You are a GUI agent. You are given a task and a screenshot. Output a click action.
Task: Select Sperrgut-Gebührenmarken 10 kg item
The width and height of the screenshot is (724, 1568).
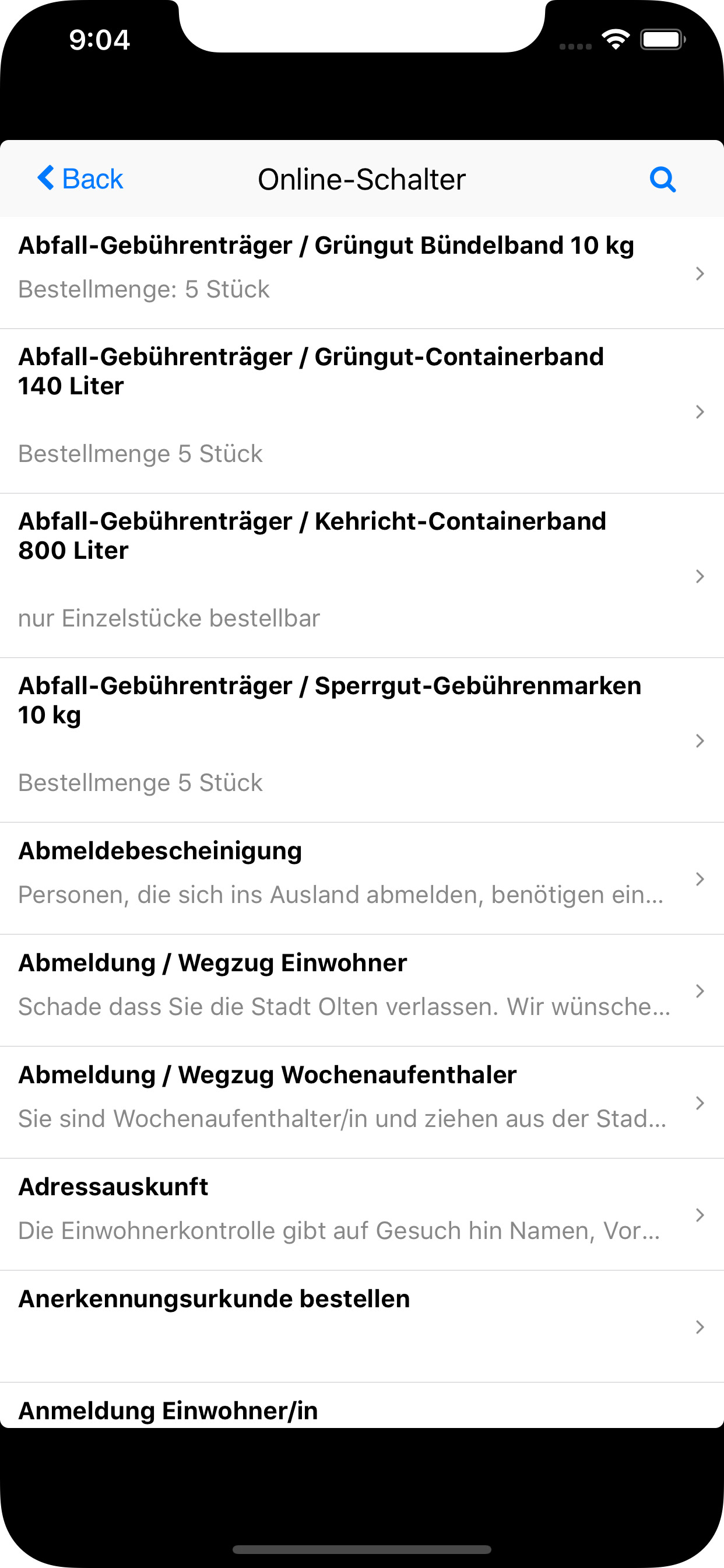[x=329, y=733]
